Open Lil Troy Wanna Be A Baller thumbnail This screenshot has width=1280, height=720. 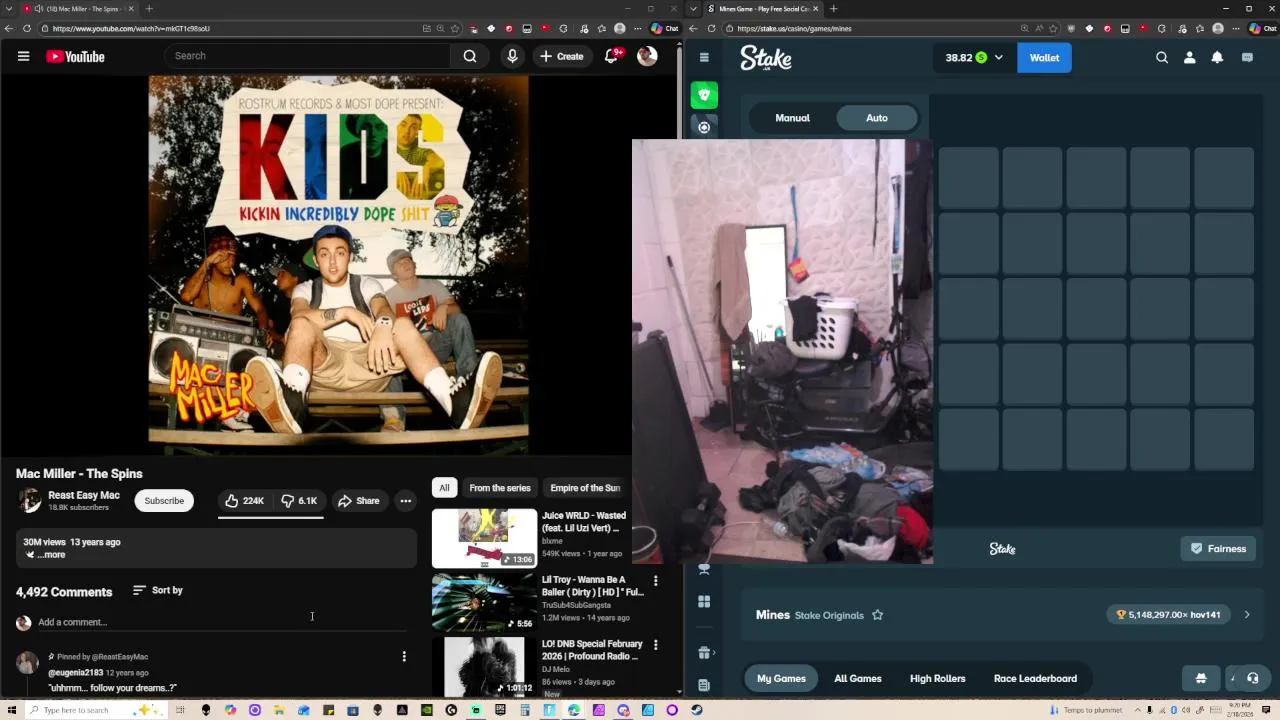tap(484, 602)
